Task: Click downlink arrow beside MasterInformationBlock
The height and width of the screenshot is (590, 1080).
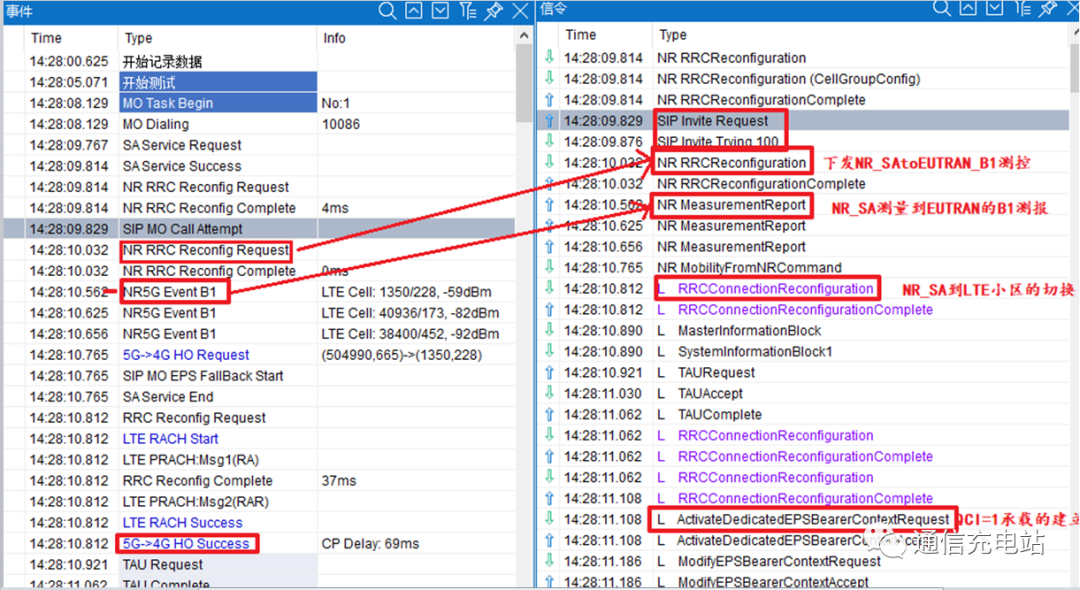Action: tap(549, 330)
